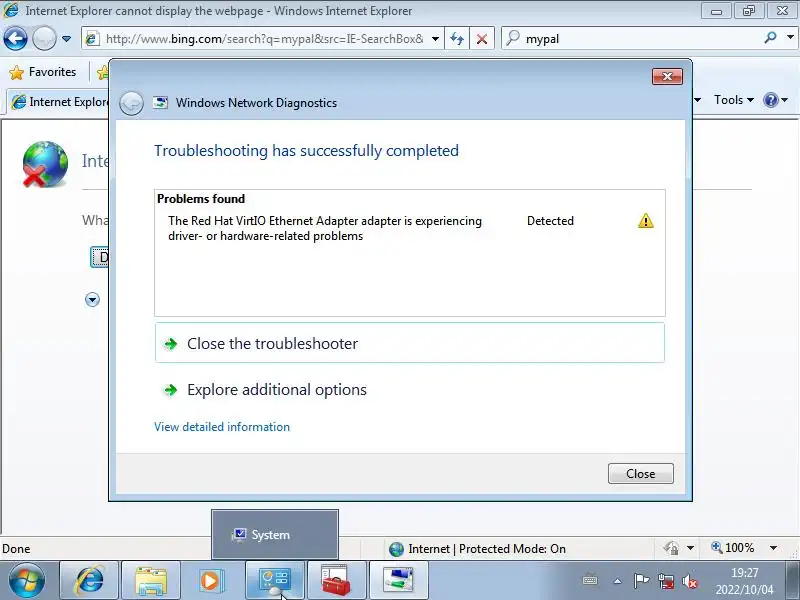Click the Control Panel taskbar icon
The height and width of the screenshot is (600, 800).
pos(274,581)
